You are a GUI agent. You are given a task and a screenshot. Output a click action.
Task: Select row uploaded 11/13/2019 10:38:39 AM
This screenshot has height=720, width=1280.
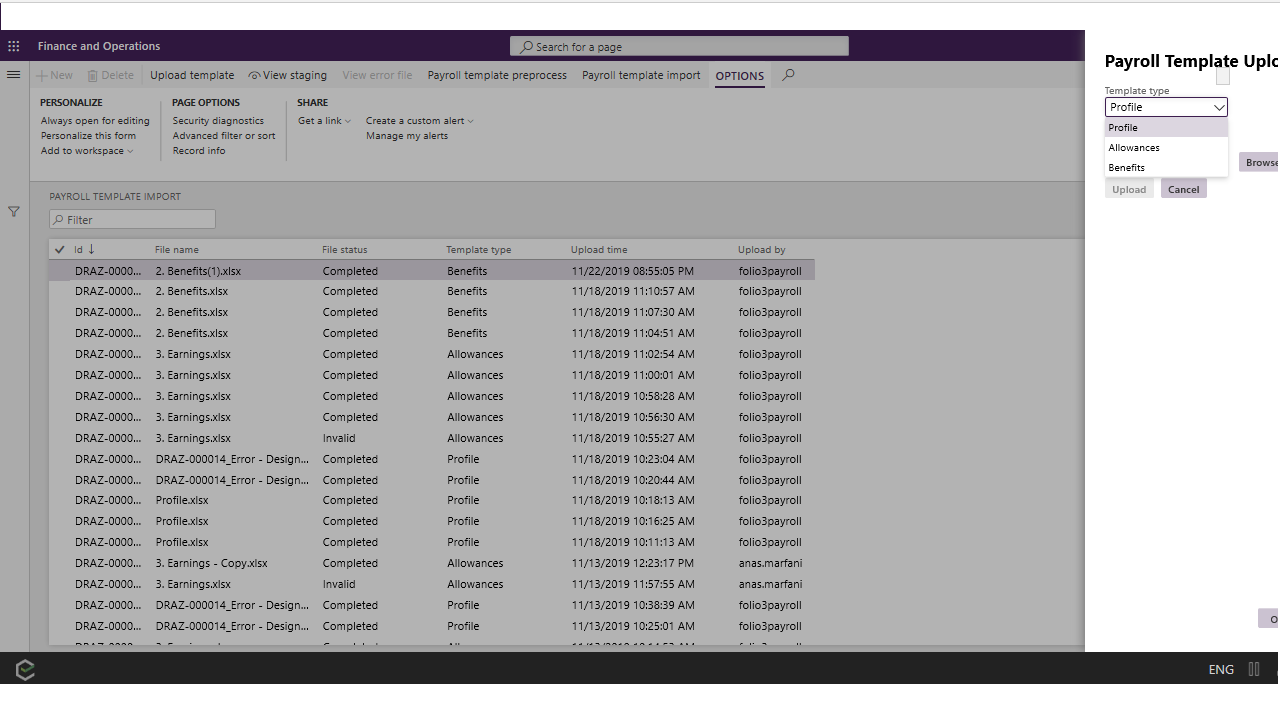[x=432, y=605]
